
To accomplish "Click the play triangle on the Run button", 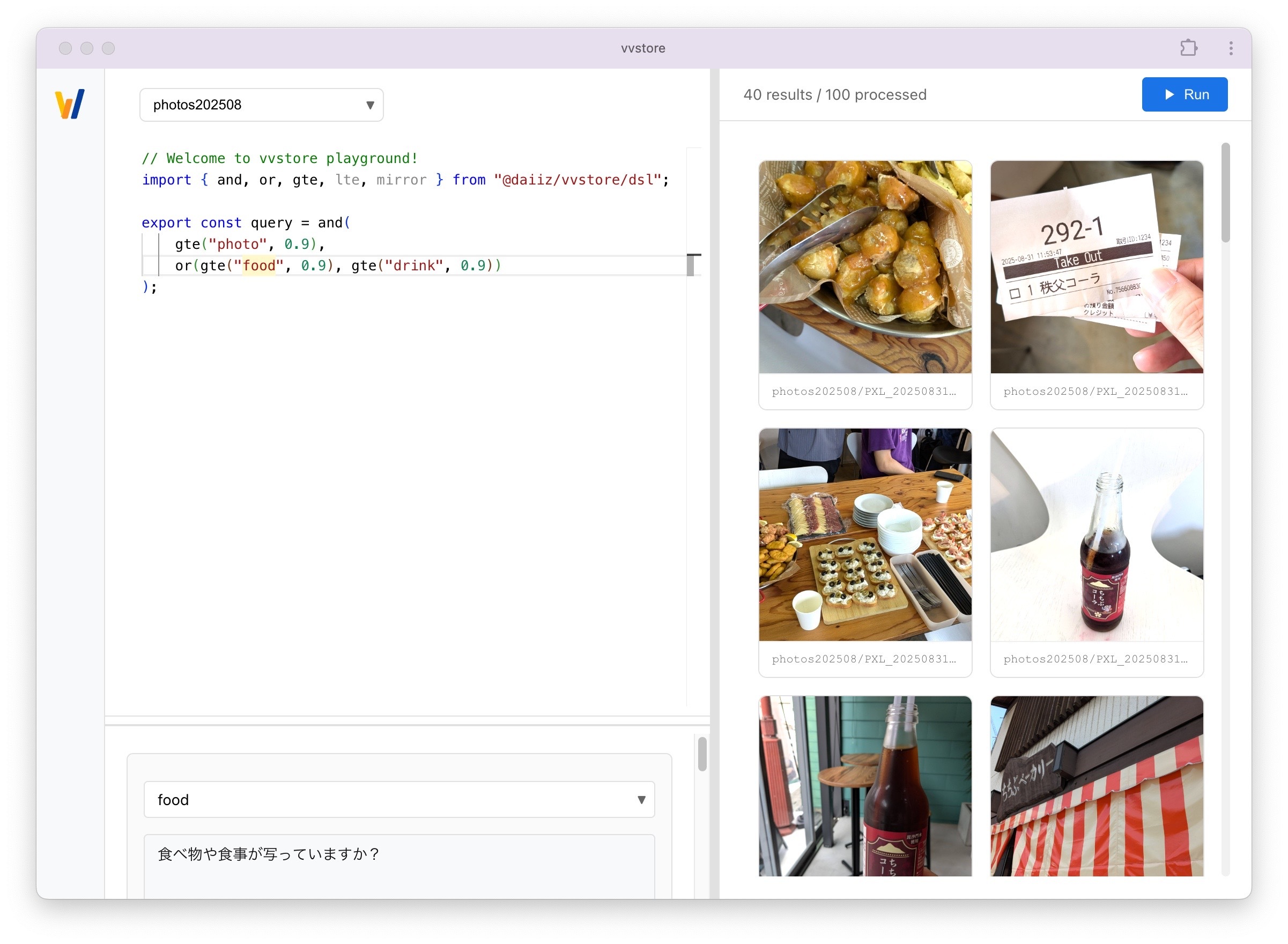I will tap(1169, 94).
